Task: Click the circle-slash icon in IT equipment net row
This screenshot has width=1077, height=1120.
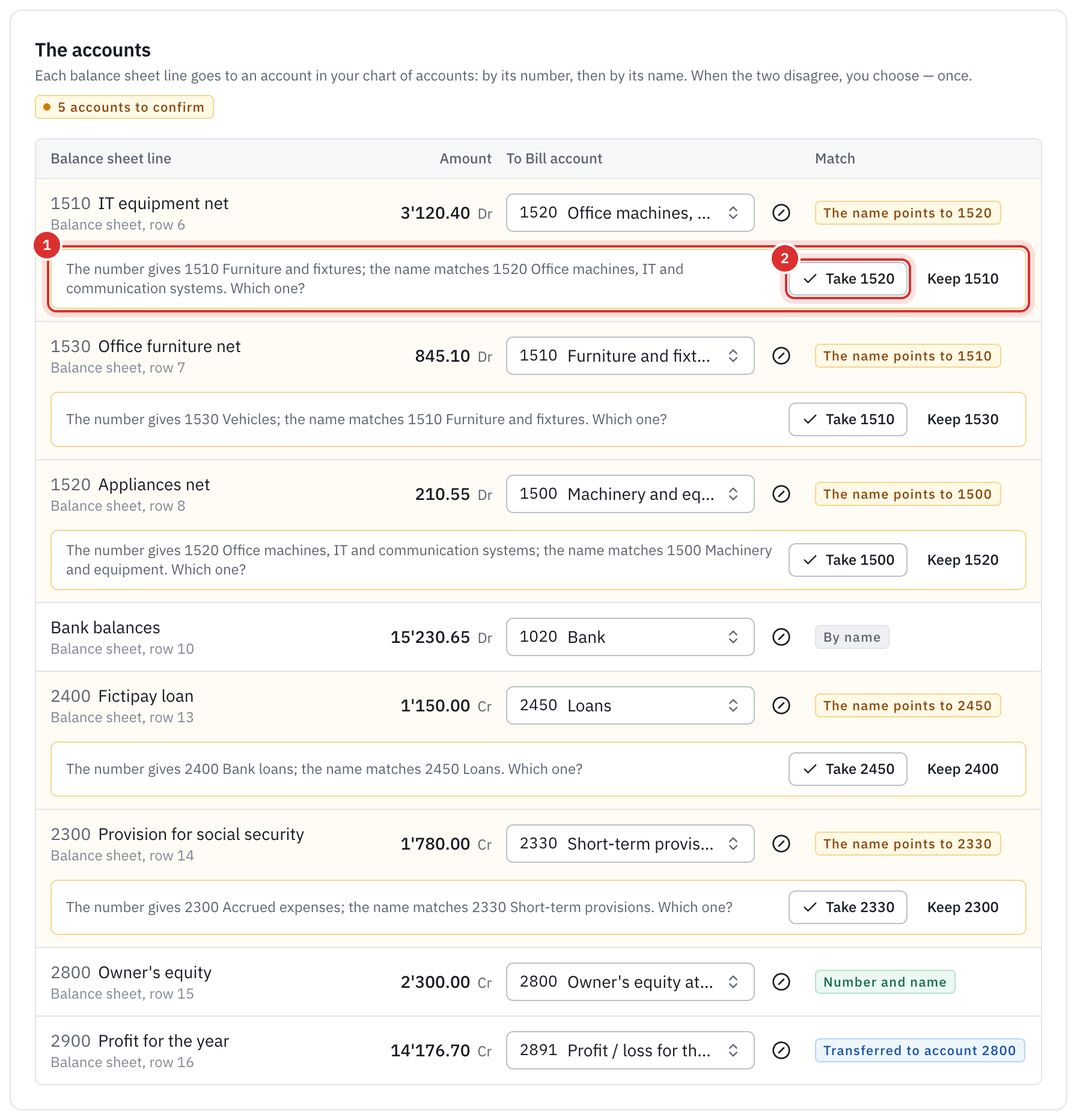Action: 781,213
